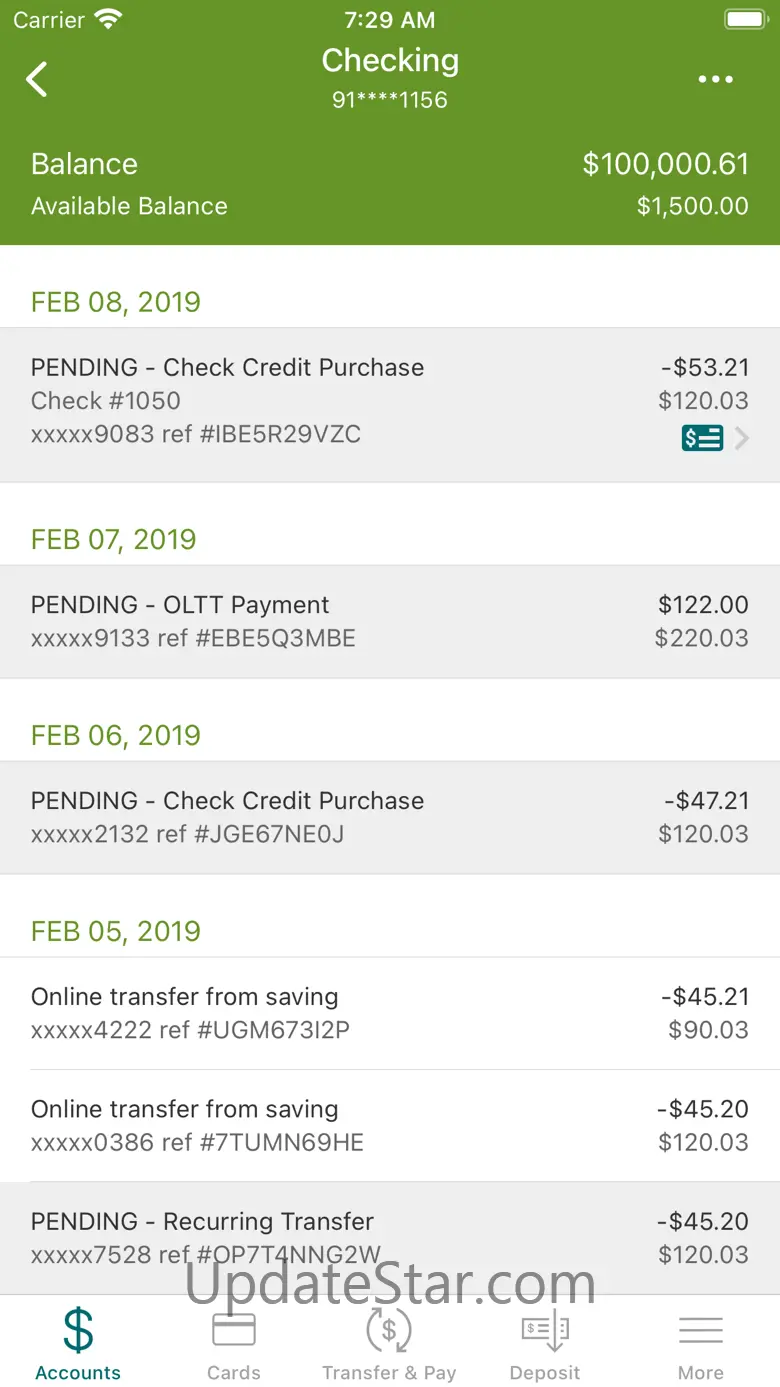
Task: Open the Online transfer ref #UGM673I2P
Action: 390,1013
